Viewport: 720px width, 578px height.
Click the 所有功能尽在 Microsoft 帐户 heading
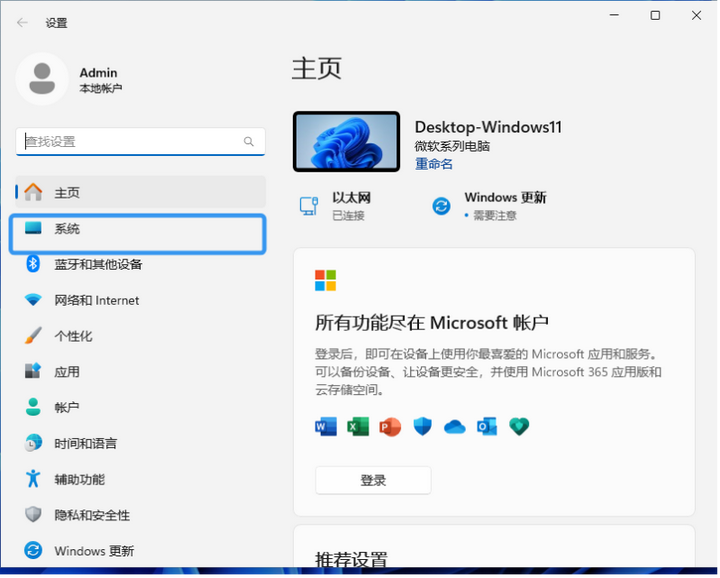(x=433, y=324)
